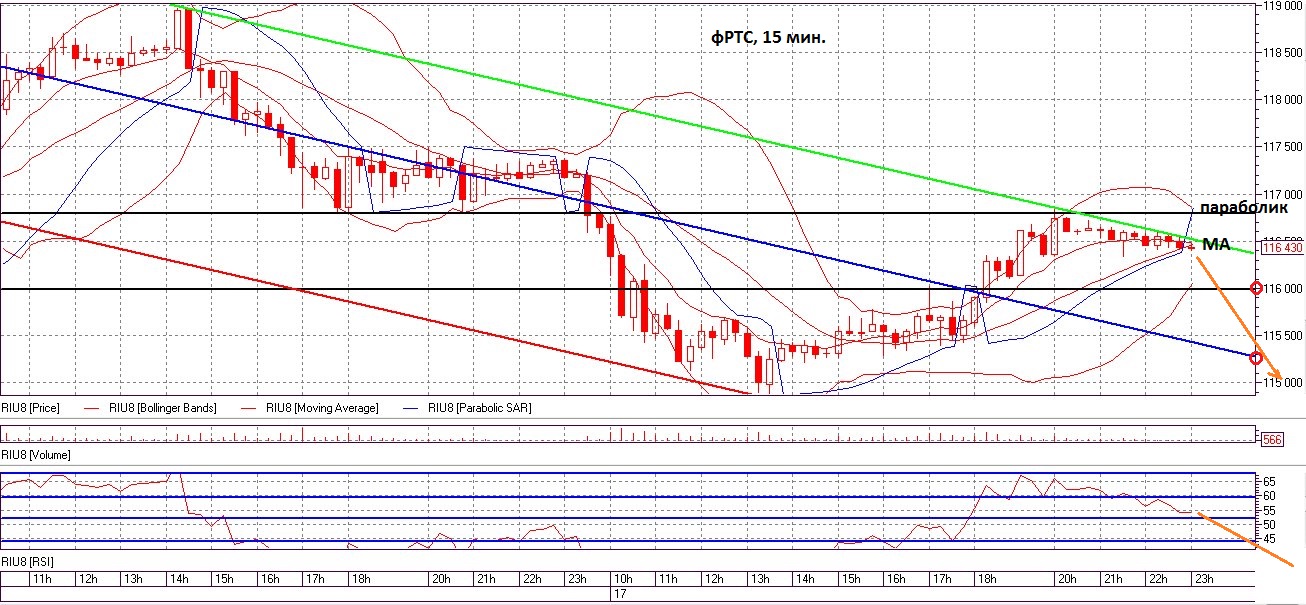Click the 118 500 price axis label

click(1283, 53)
